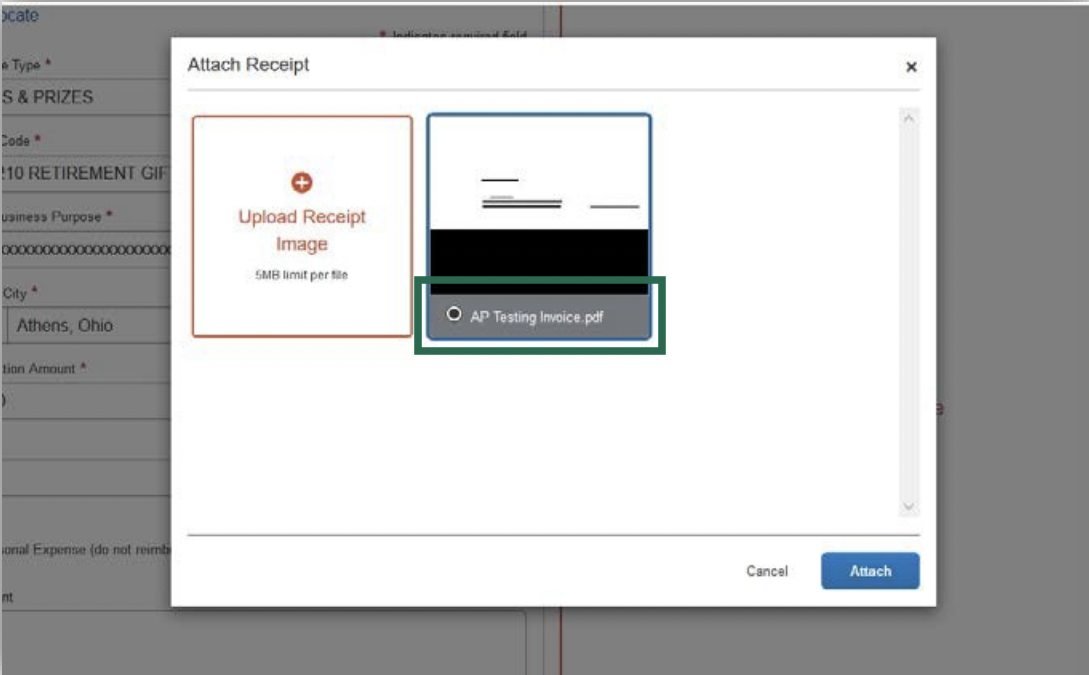Click the Upload Receipt Image tile
The height and width of the screenshot is (675, 1089).
click(304, 223)
